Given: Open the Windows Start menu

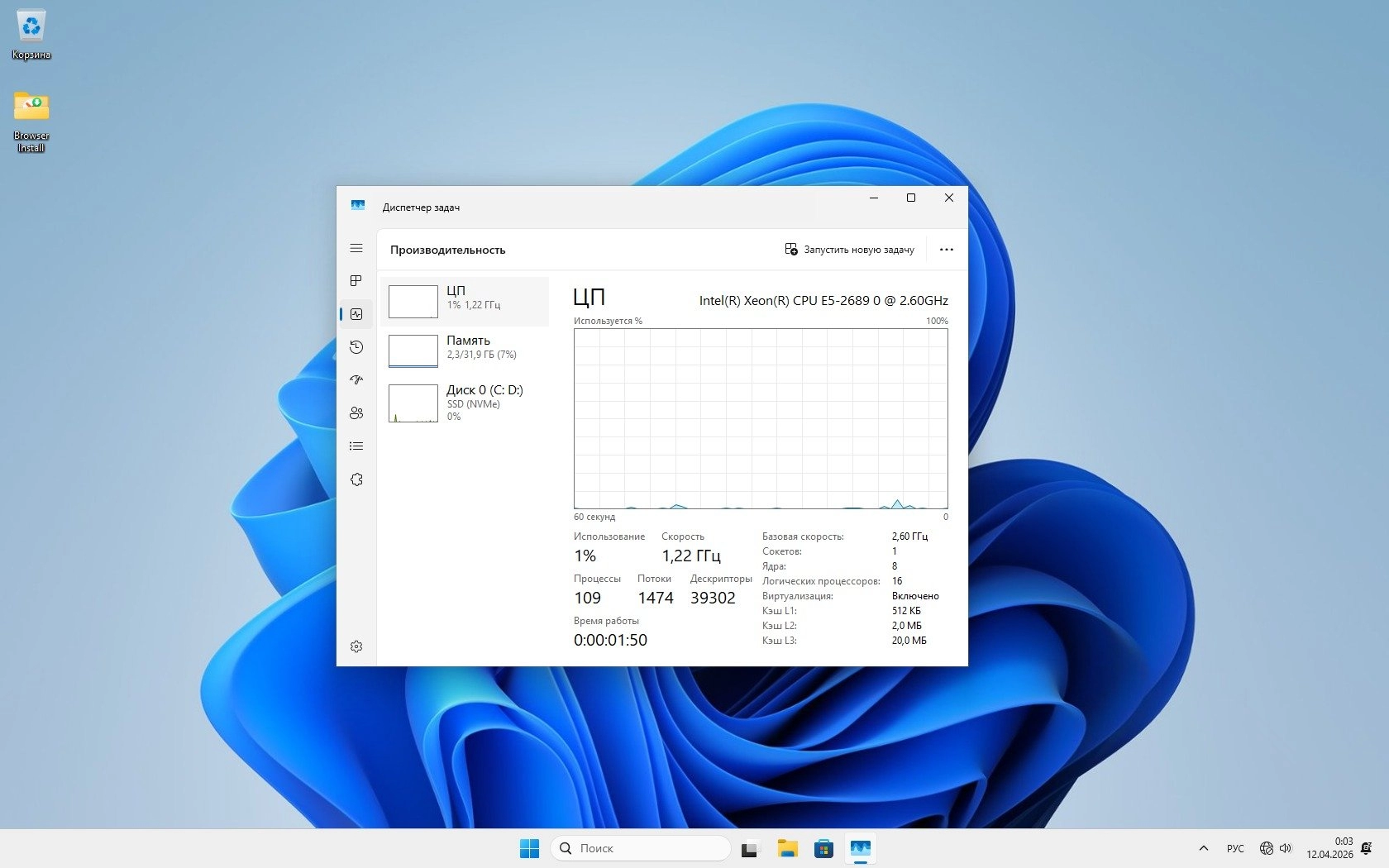Looking at the screenshot, I should coord(529,848).
